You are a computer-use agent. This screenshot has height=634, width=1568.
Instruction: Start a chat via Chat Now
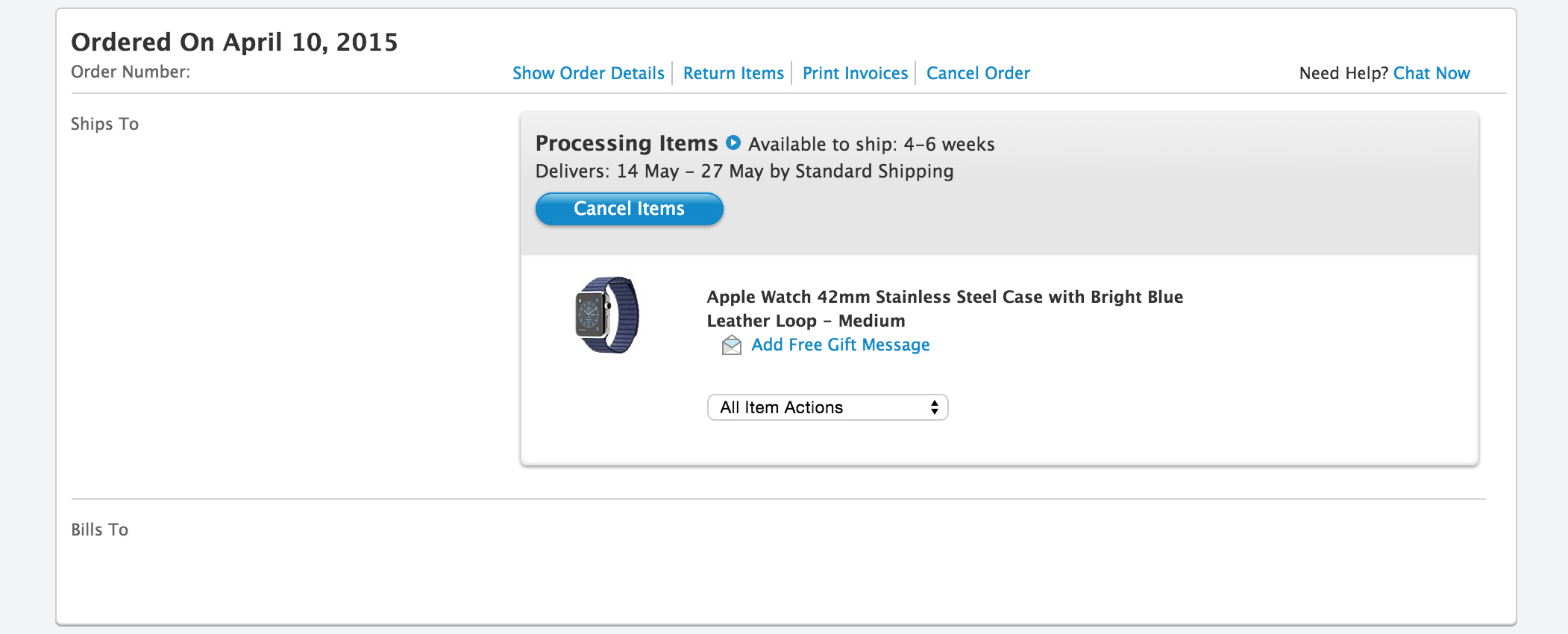pyautogui.click(x=1431, y=73)
